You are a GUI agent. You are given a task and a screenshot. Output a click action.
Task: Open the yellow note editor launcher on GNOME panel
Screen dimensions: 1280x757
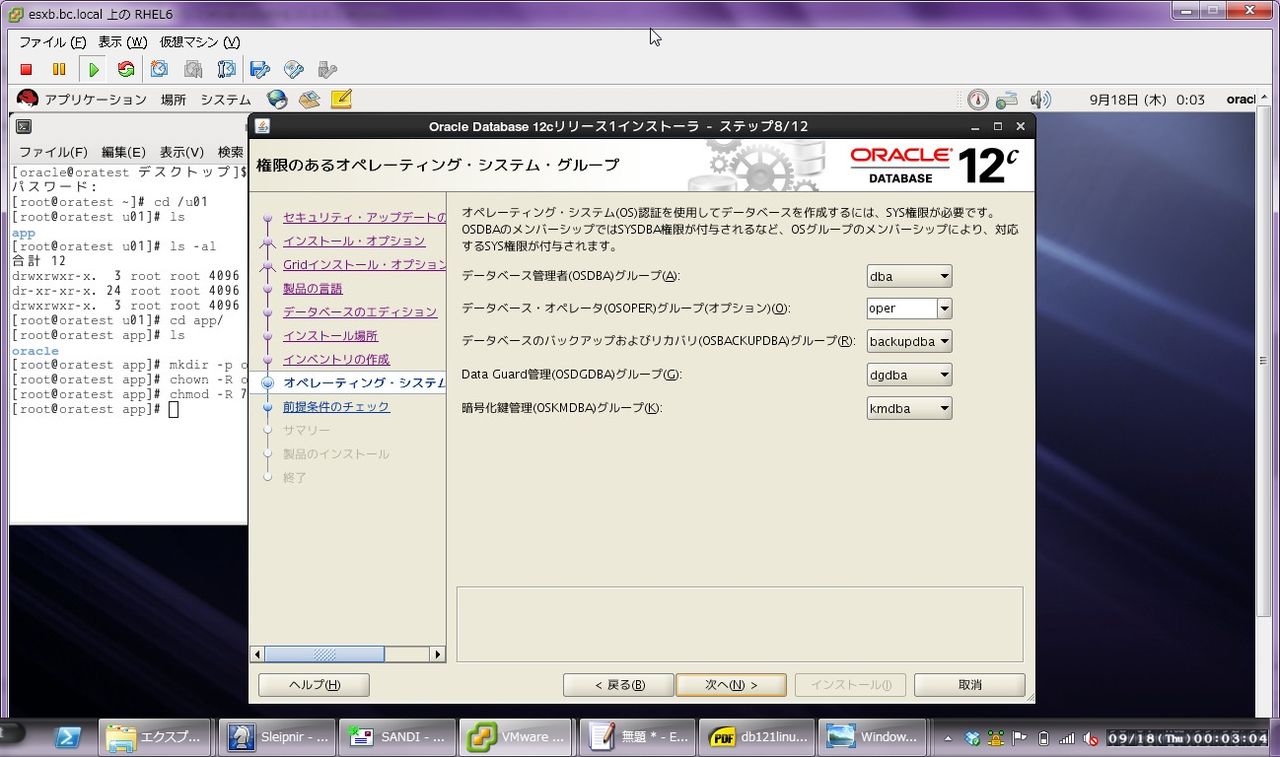pos(341,99)
